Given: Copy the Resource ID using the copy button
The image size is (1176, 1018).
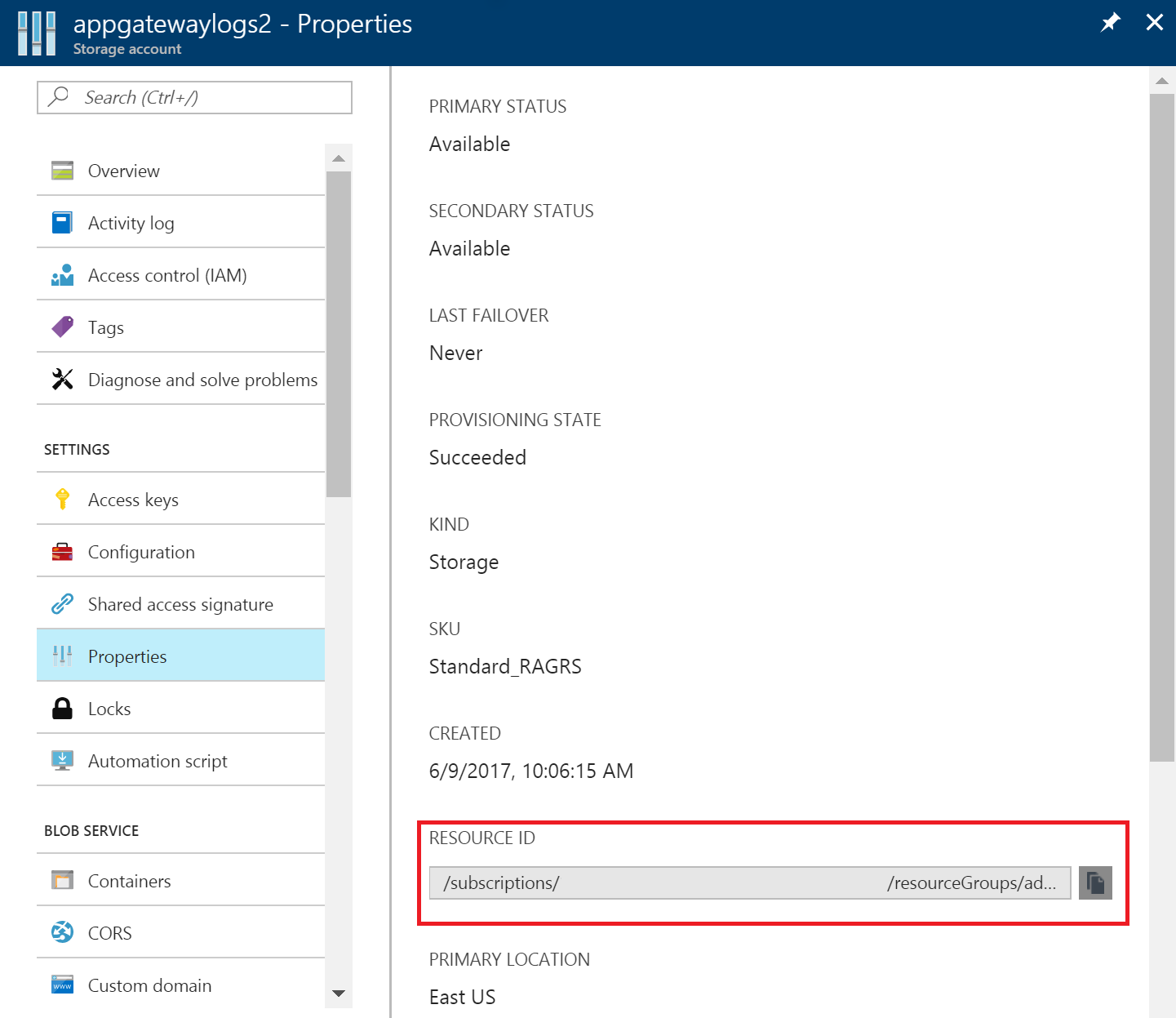Looking at the screenshot, I should (1095, 882).
